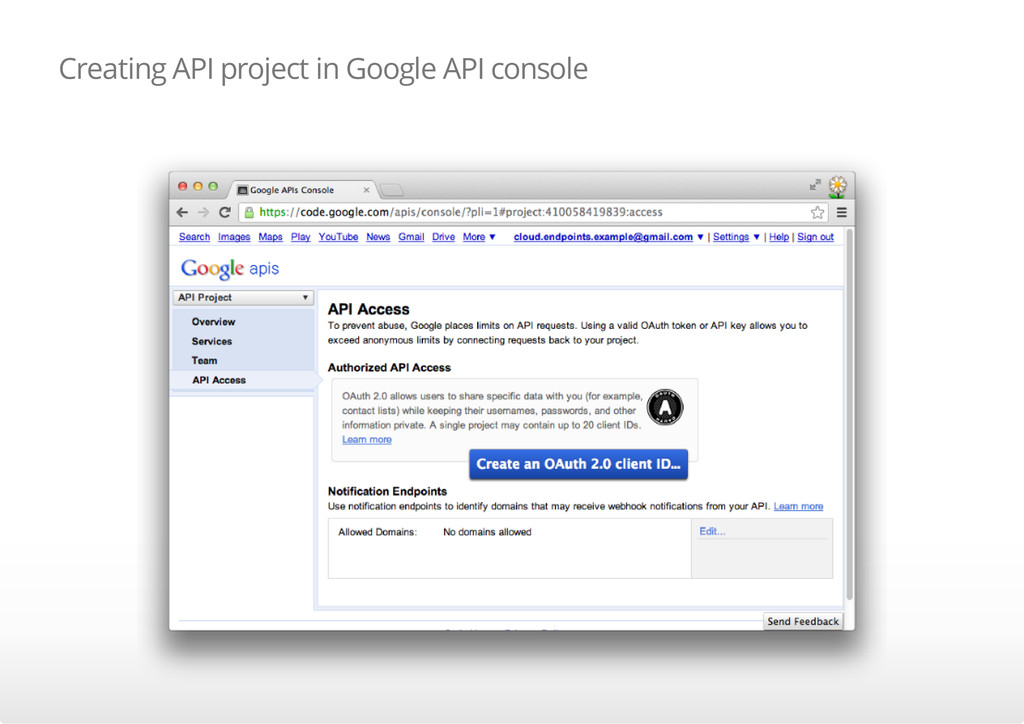The image size is (1024, 724).
Task: Click the browser forward arrow
Action: click(204, 212)
